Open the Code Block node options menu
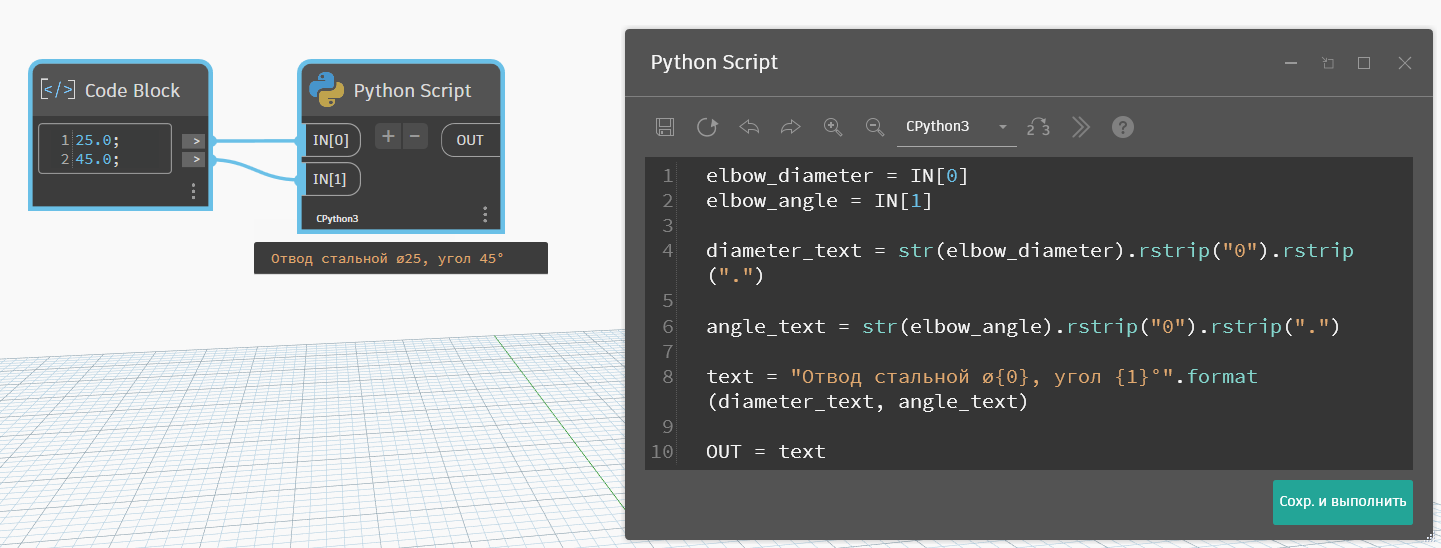 pyautogui.click(x=194, y=191)
